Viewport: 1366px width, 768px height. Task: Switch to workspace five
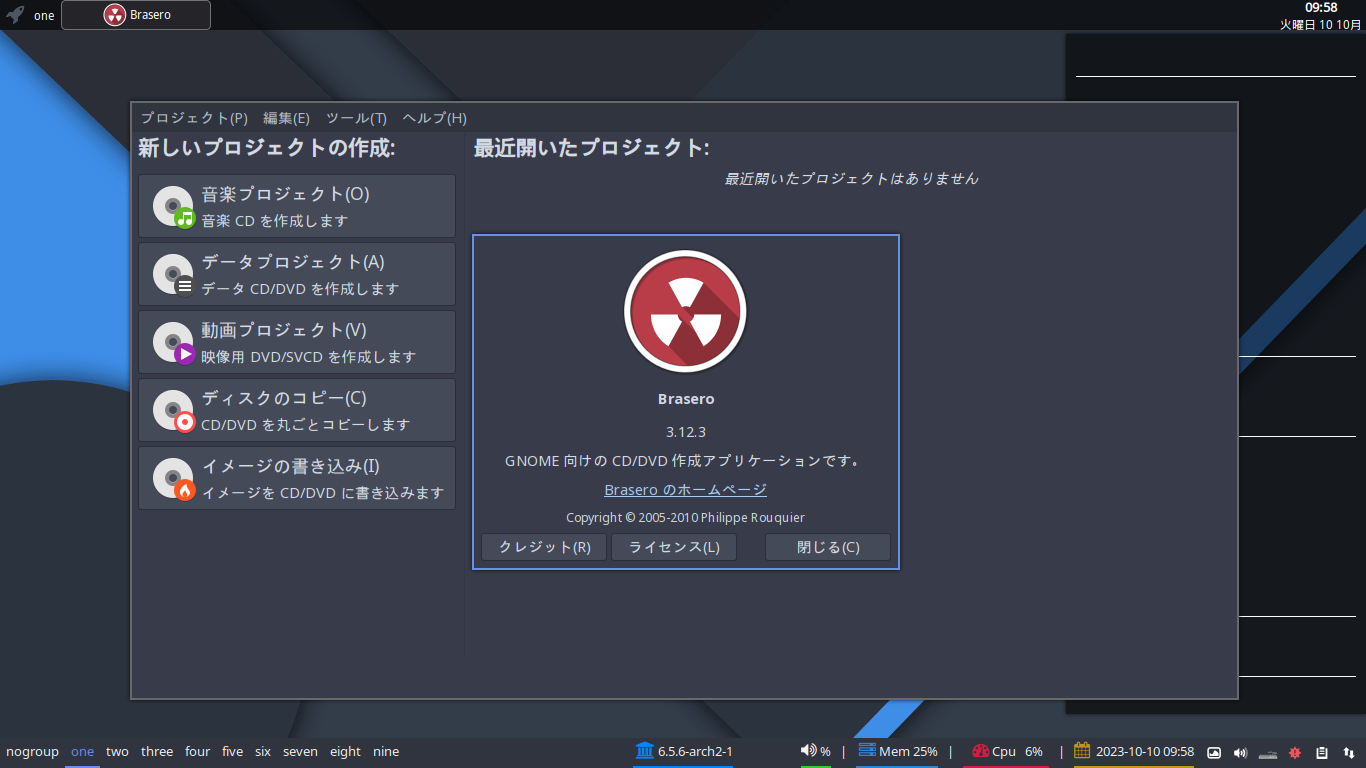pos(232,751)
